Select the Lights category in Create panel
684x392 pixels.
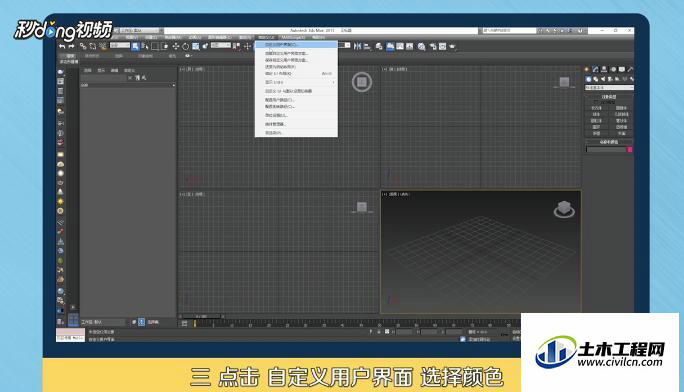tap(603, 79)
